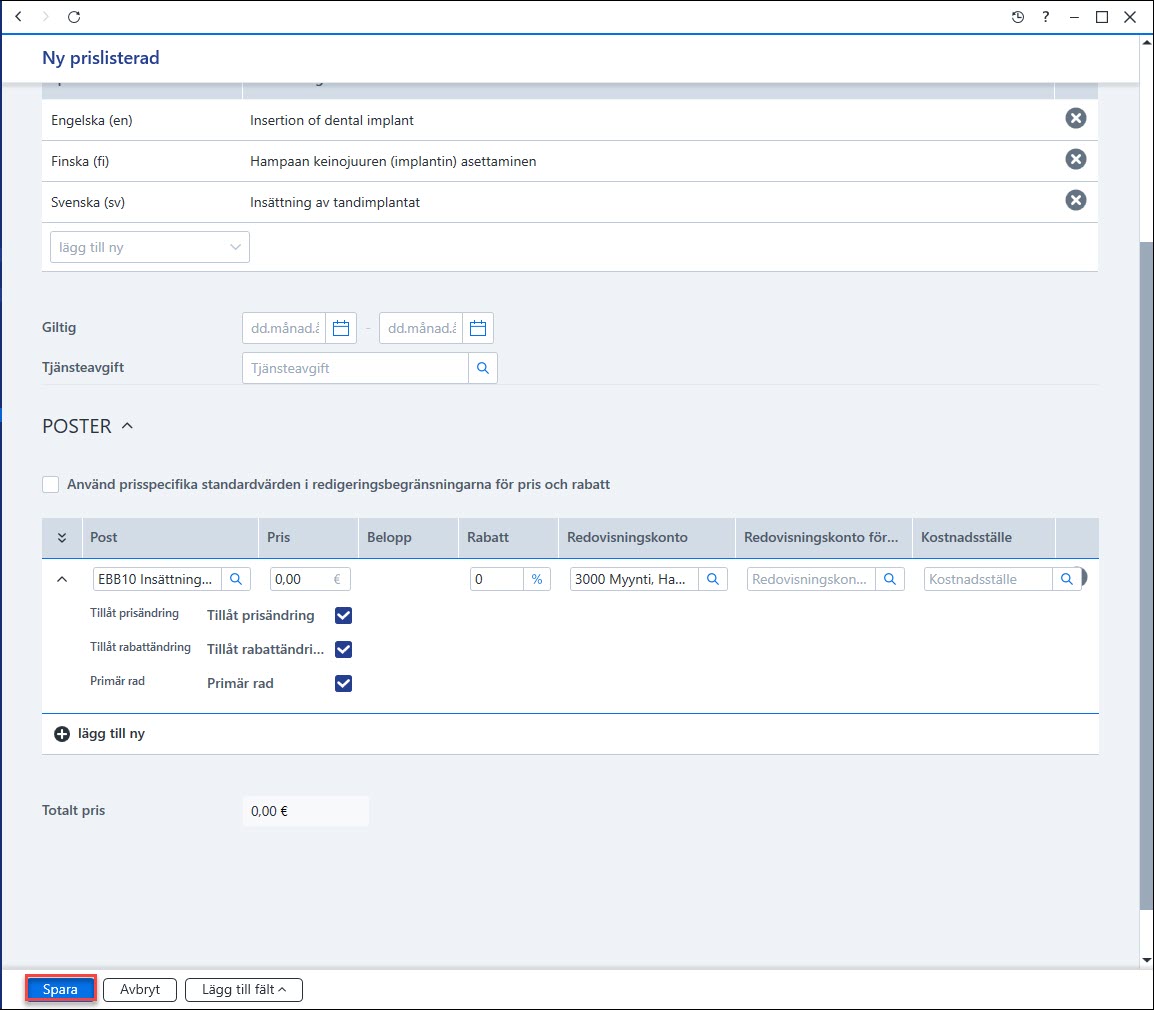1154x1010 pixels.
Task: Collapse the POSTER section
Action: pos(127,426)
